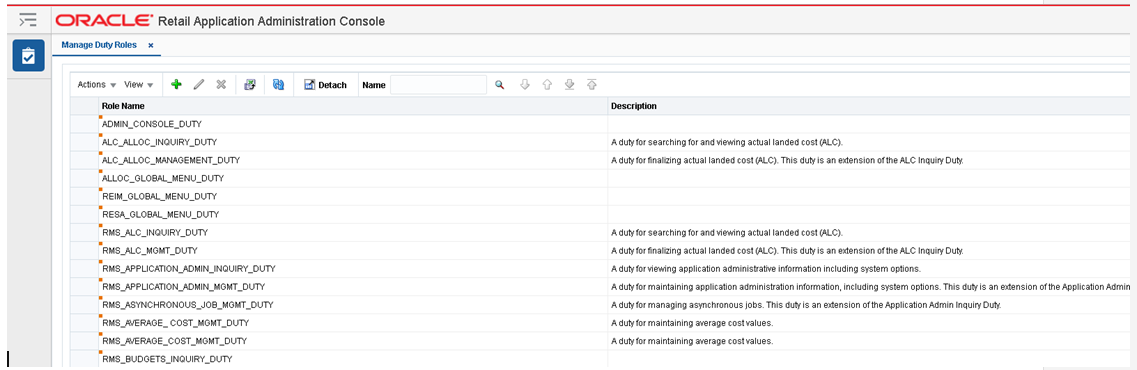The image size is (1137, 370).
Task: Close the Manage Duty Roles tab
Action: [151, 45]
